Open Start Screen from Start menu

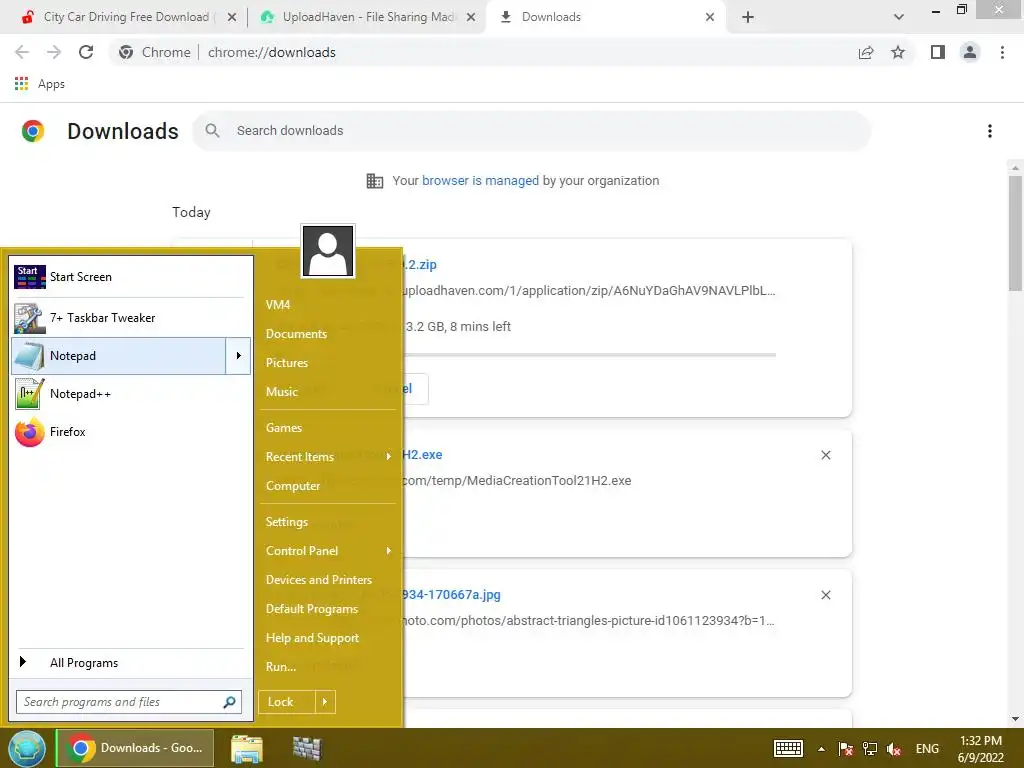(131, 277)
